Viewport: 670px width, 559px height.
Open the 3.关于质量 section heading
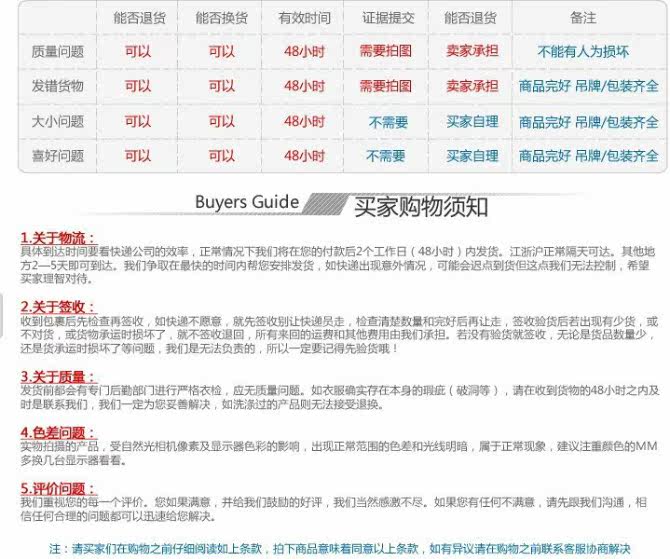point(59,377)
